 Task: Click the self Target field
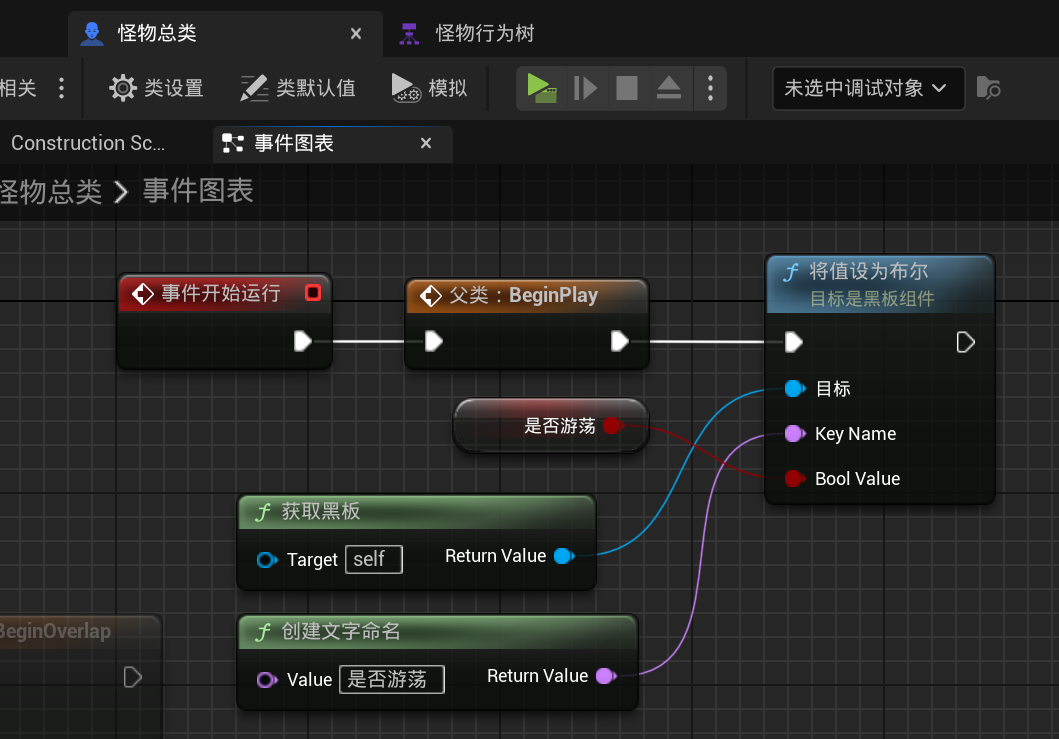tap(373, 559)
